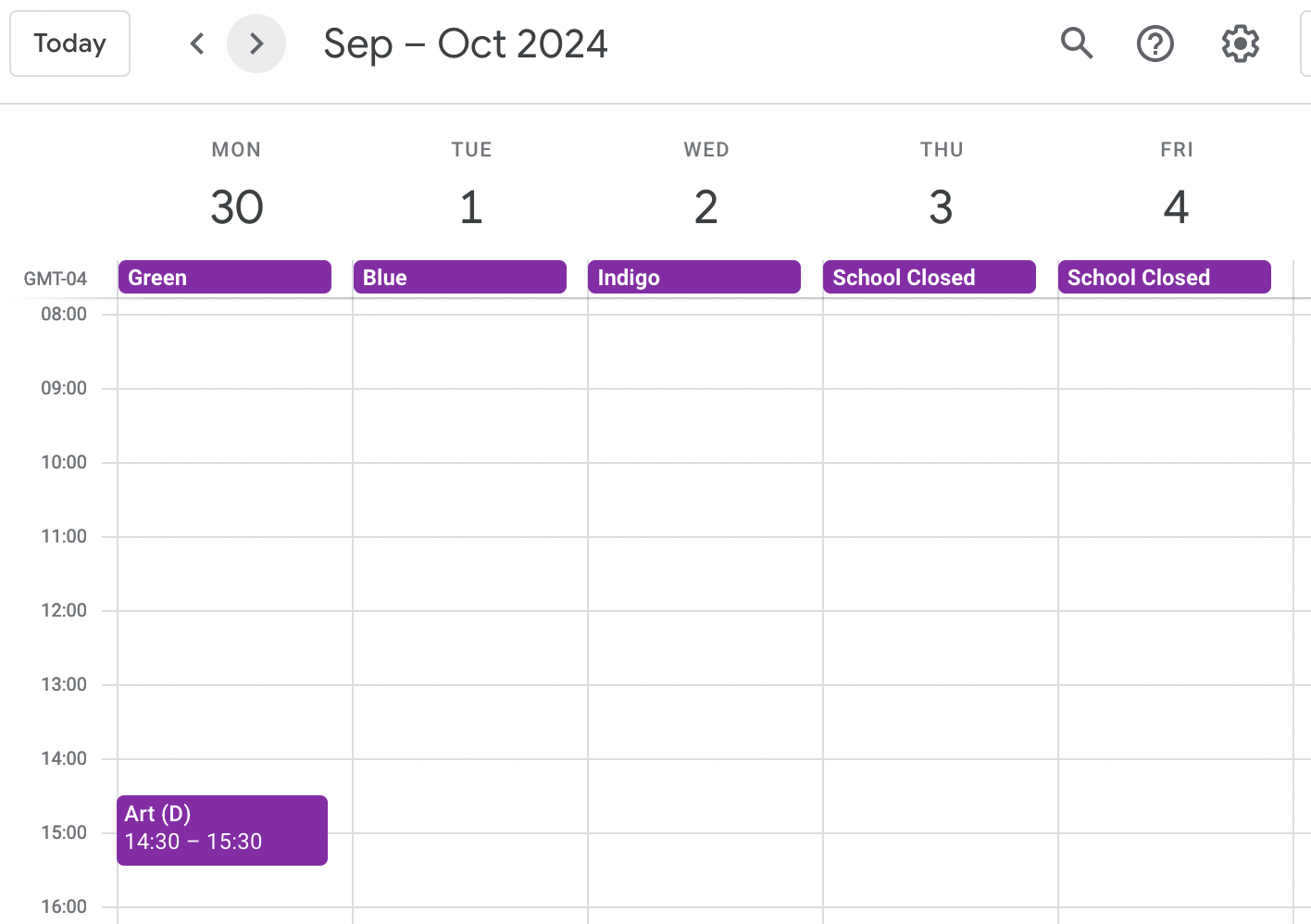The height and width of the screenshot is (924, 1311).
Task: Open the Green all-day event
Action: click(x=225, y=277)
